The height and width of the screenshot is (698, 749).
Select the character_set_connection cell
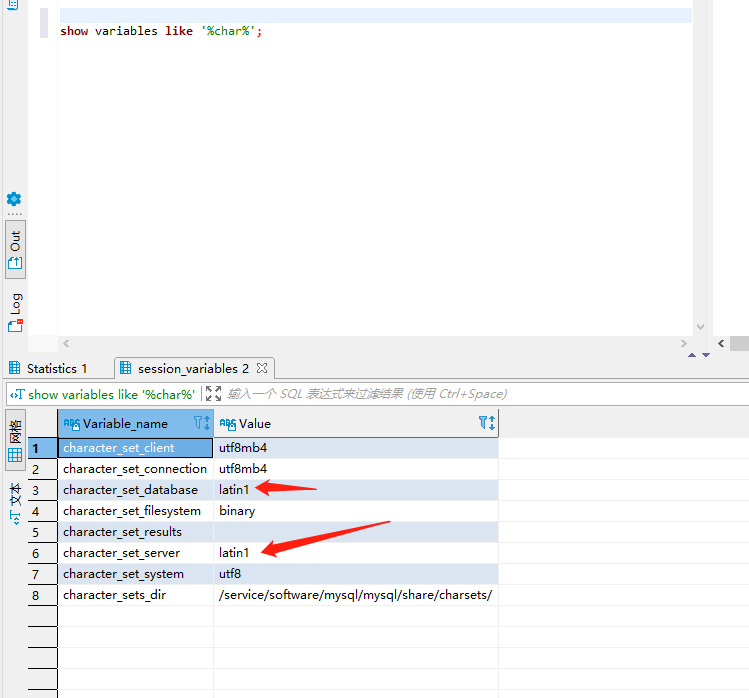[135, 469]
